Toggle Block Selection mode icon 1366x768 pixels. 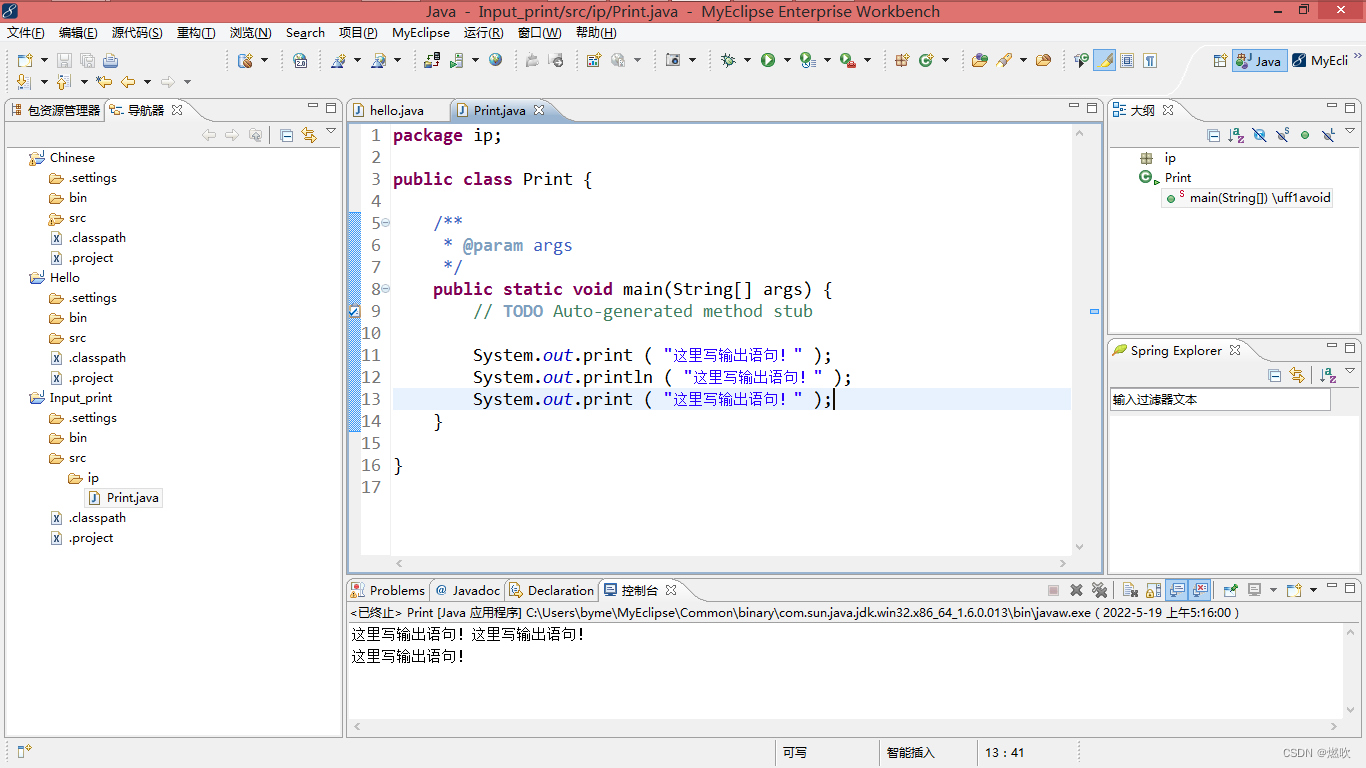pyautogui.click(x=1127, y=60)
